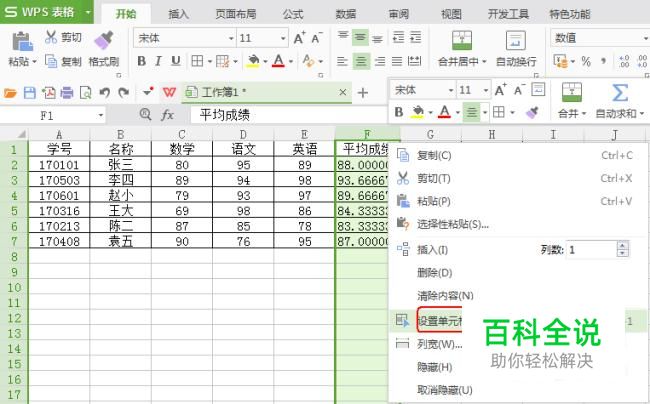The width and height of the screenshot is (650, 404).
Task: Click the fx insert function icon
Action: [167, 115]
